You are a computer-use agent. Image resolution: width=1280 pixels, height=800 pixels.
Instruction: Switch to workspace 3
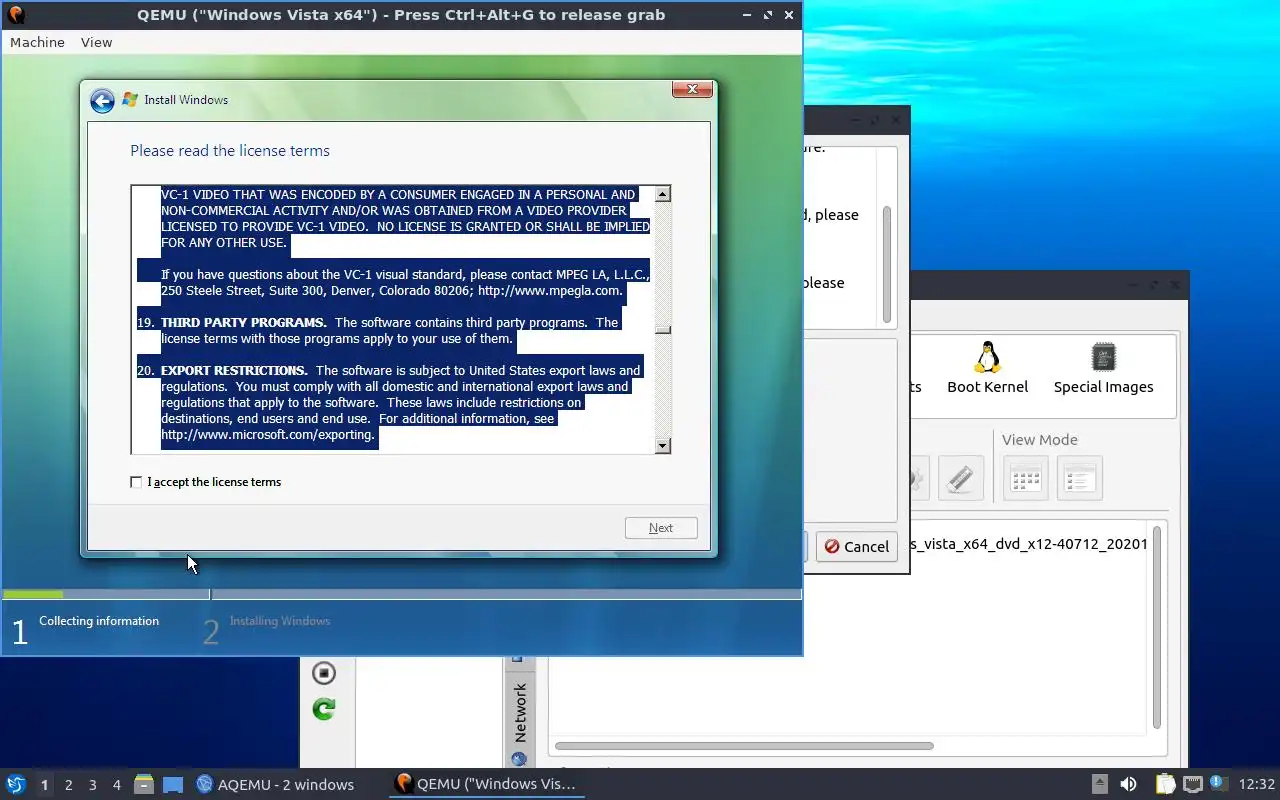click(92, 785)
